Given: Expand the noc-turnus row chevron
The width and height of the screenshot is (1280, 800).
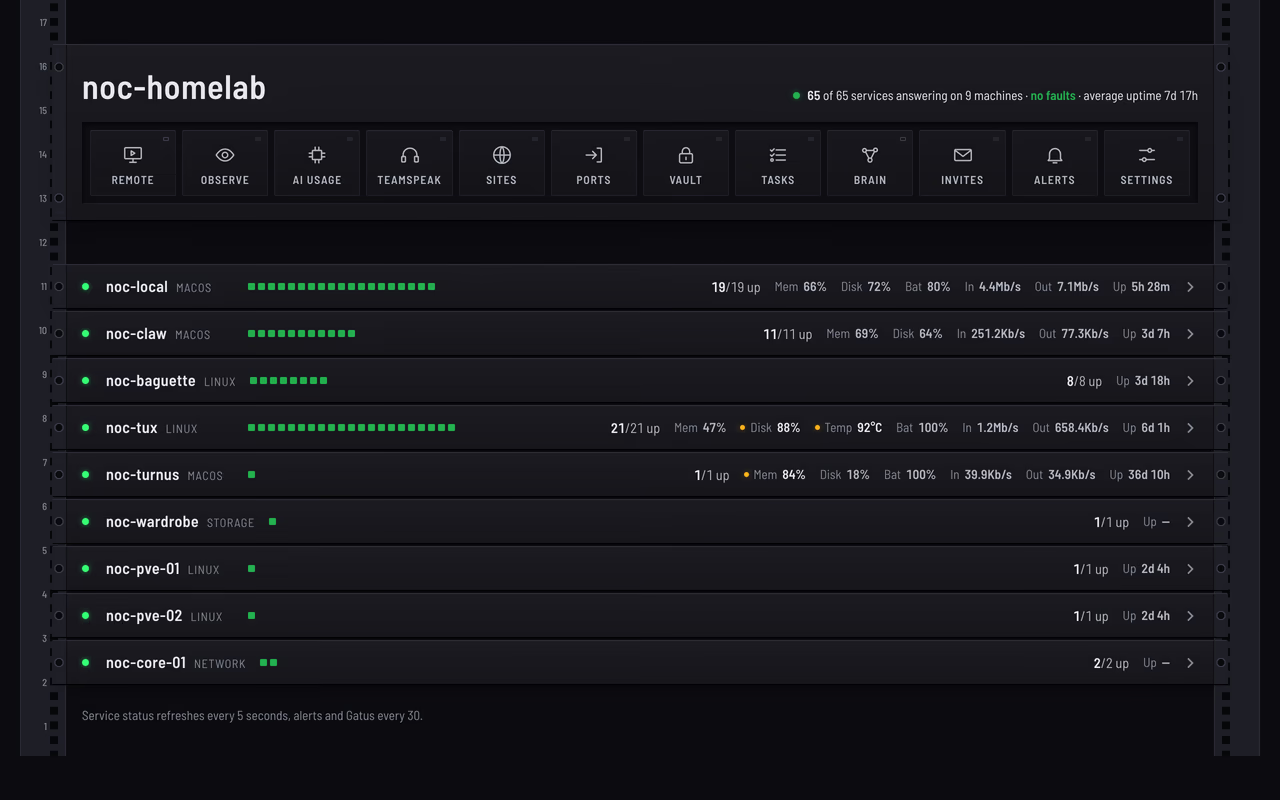Looking at the screenshot, I should coord(1190,475).
